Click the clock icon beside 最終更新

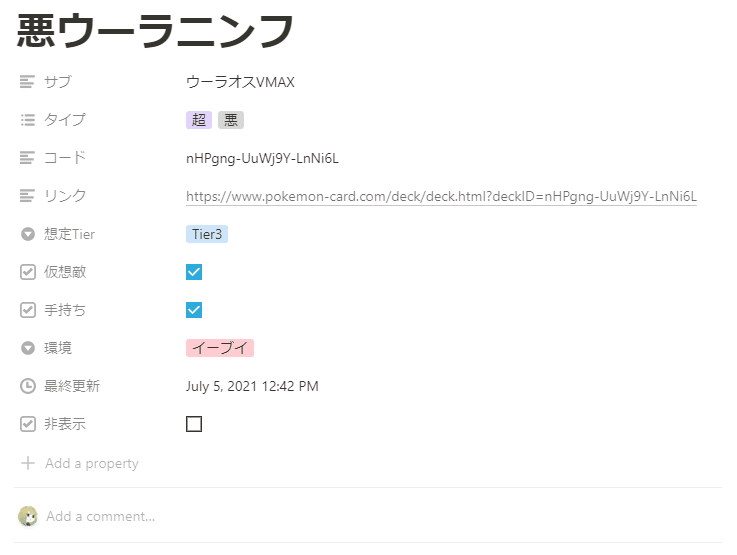(x=28, y=386)
